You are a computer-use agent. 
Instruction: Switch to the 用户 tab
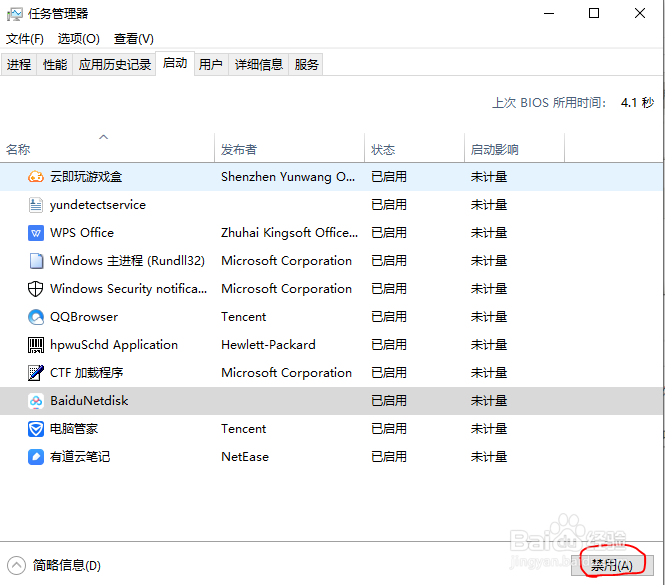pos(211,64)
